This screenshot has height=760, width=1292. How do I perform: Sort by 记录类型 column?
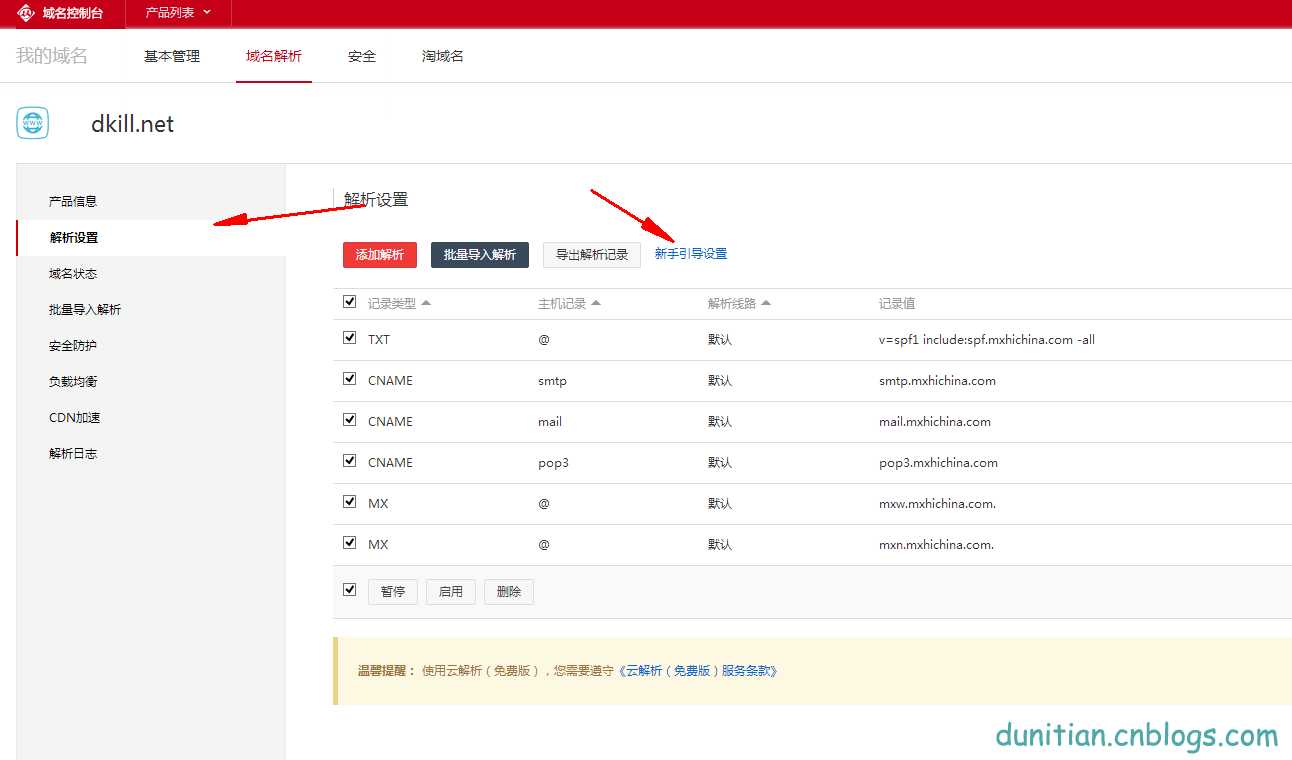pyautogui.click(x=399, y=303)
